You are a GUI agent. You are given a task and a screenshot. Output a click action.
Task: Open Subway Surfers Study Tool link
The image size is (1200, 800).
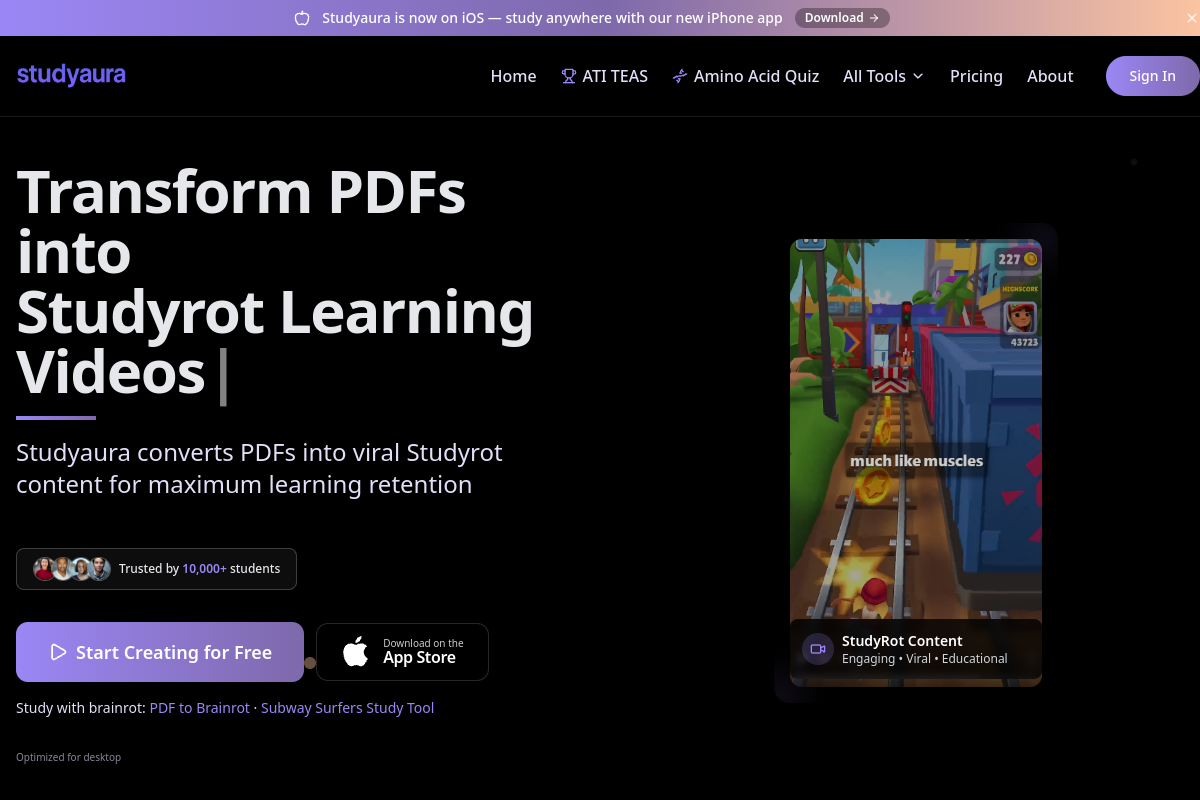click(347, 708)
